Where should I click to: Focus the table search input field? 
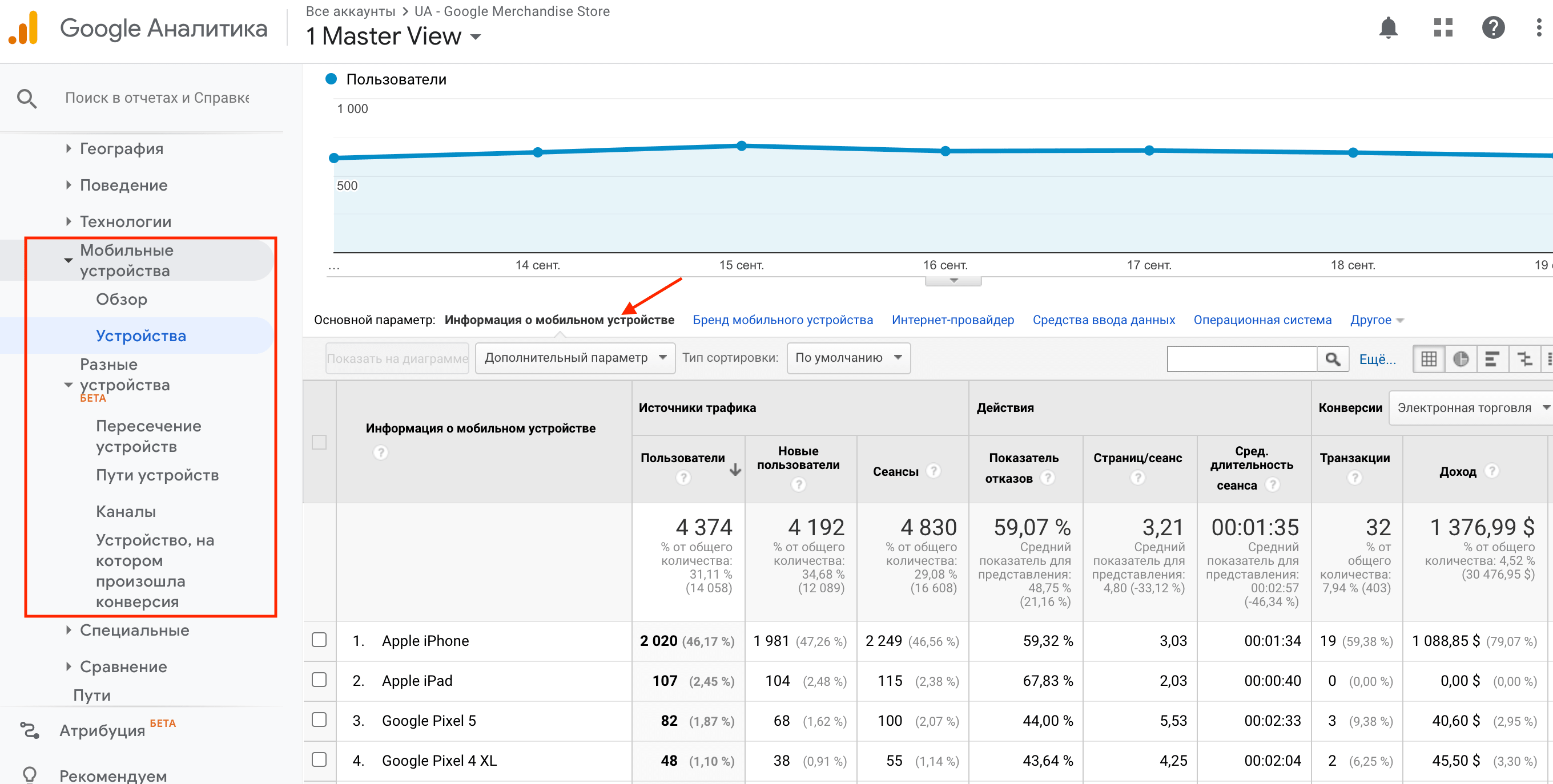(1242, 359)
